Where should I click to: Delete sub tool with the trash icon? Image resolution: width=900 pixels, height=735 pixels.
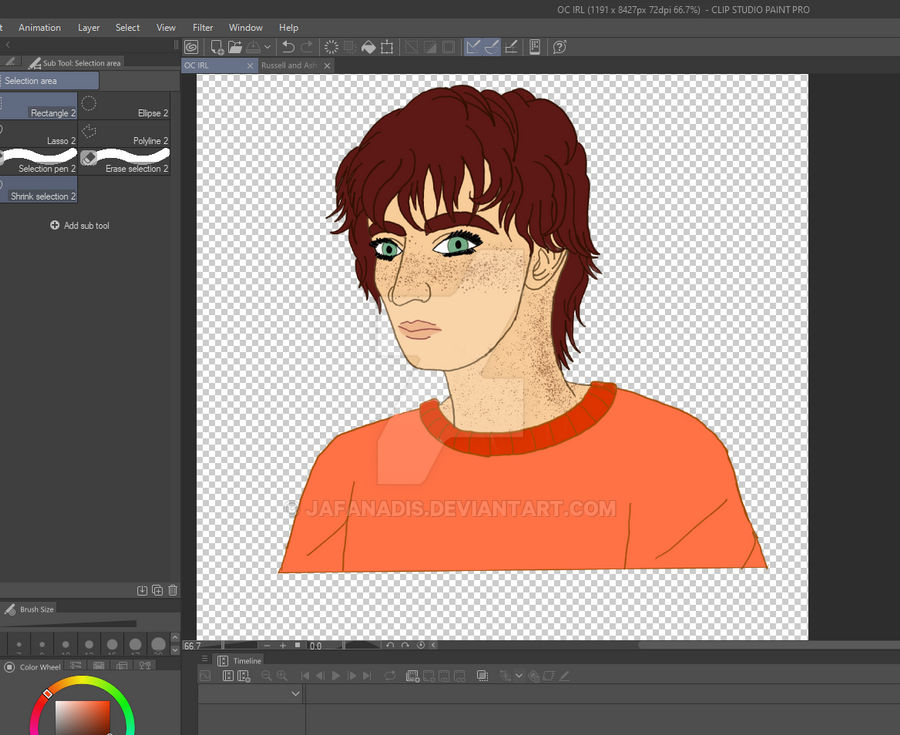coord(173,591)
